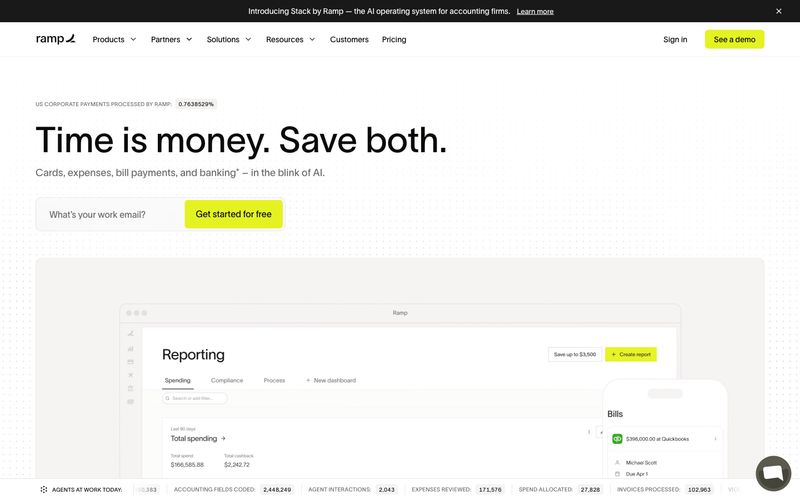Open the Solutions dropdown
The width and height of the screenshot is (800, 500).
click(229, 39)
